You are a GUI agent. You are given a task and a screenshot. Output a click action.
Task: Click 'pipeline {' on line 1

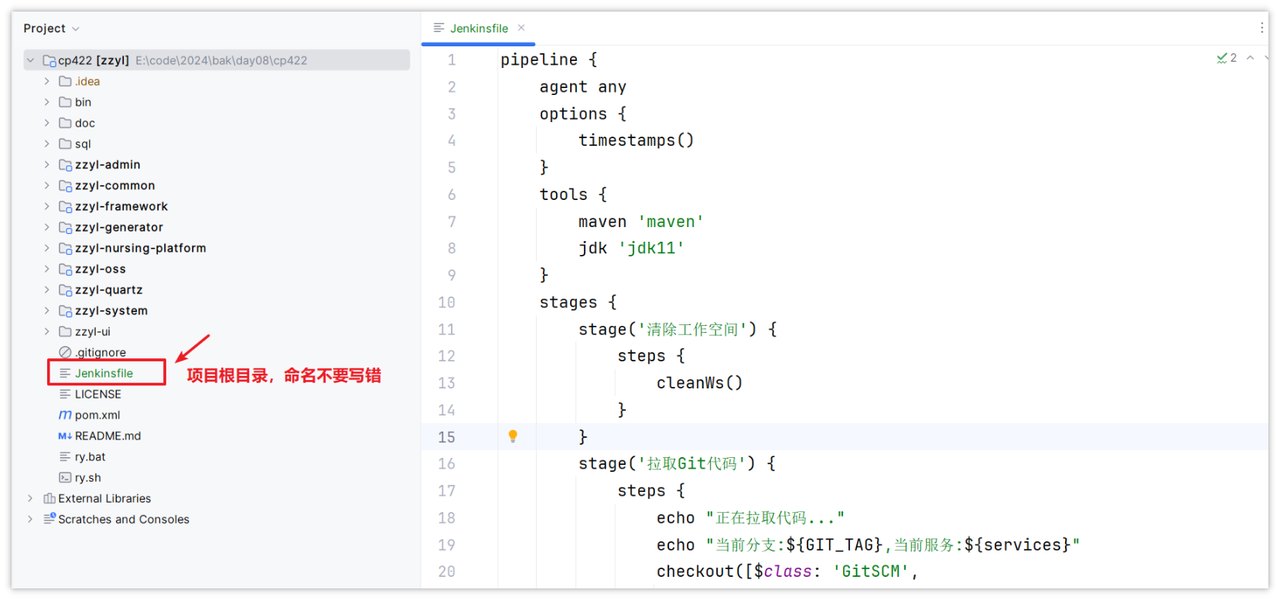[x=549, y=60]
